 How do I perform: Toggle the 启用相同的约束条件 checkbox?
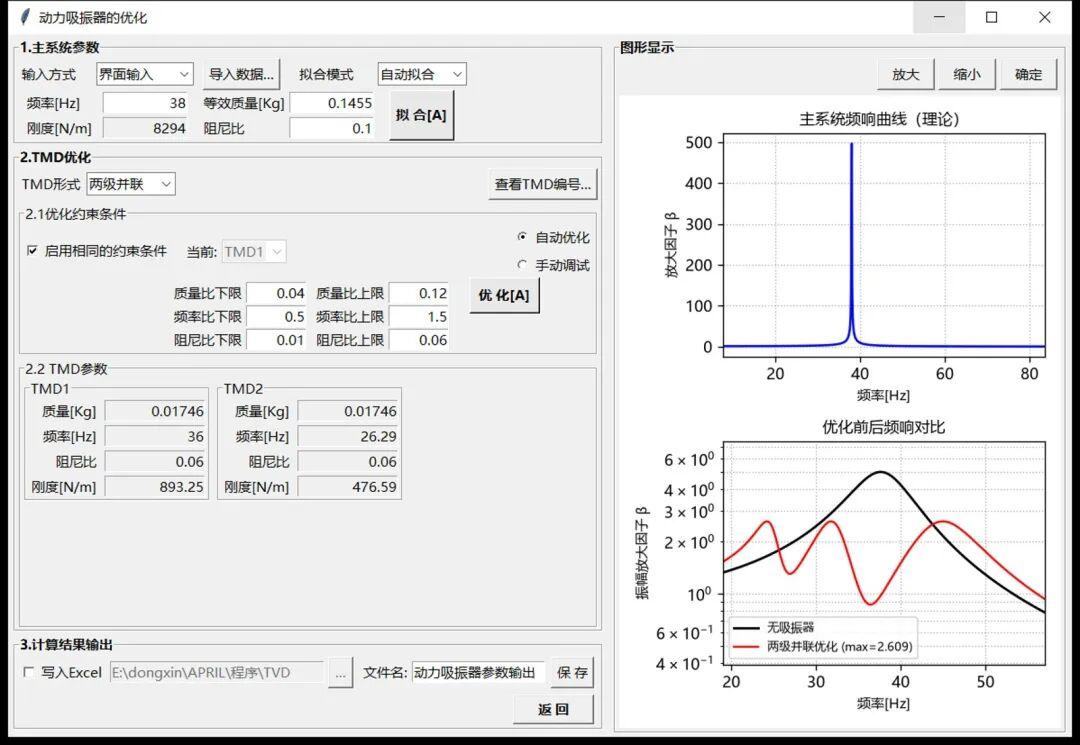click(32, 251)
